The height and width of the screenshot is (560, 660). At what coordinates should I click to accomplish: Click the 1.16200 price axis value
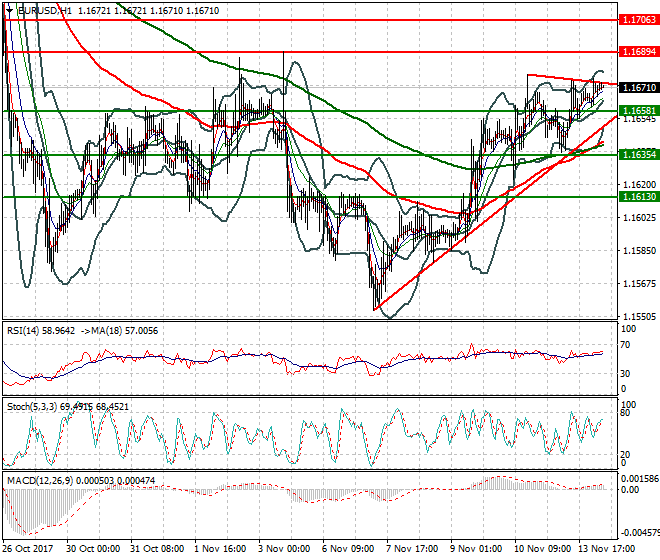click(639, 184)
